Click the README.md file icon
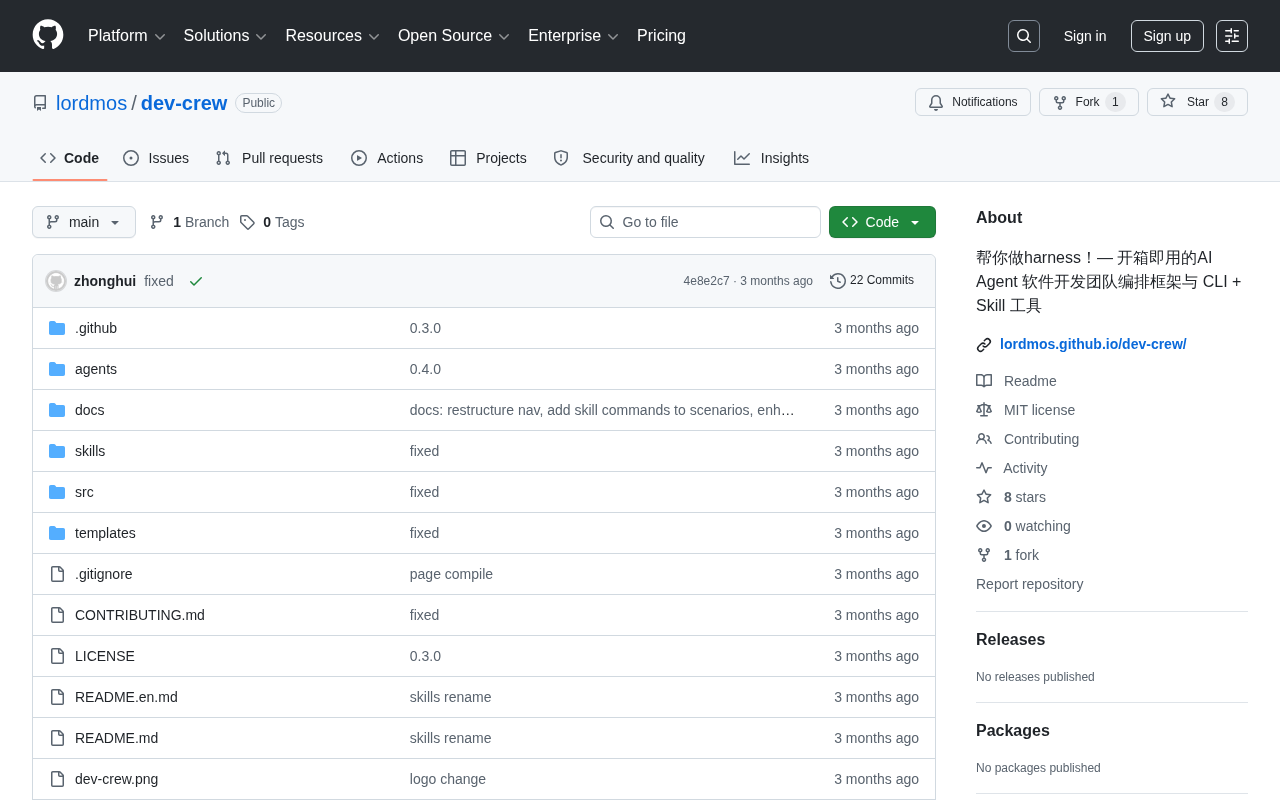 tap(57, 738)
